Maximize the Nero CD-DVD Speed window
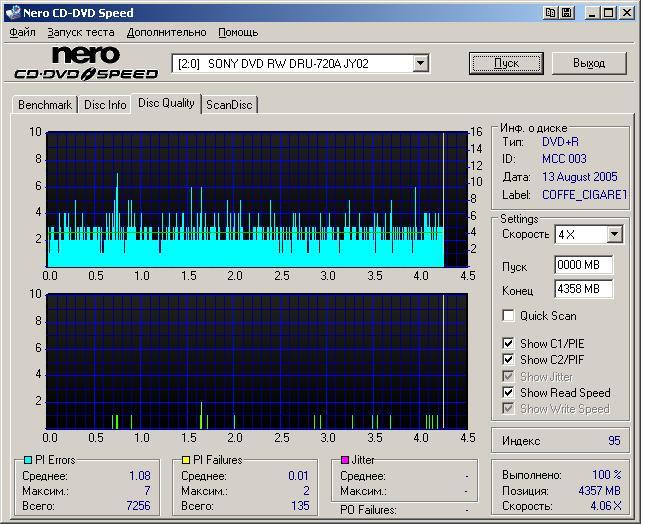The height and width of the screenshot is (524, 646). [608, 13]
